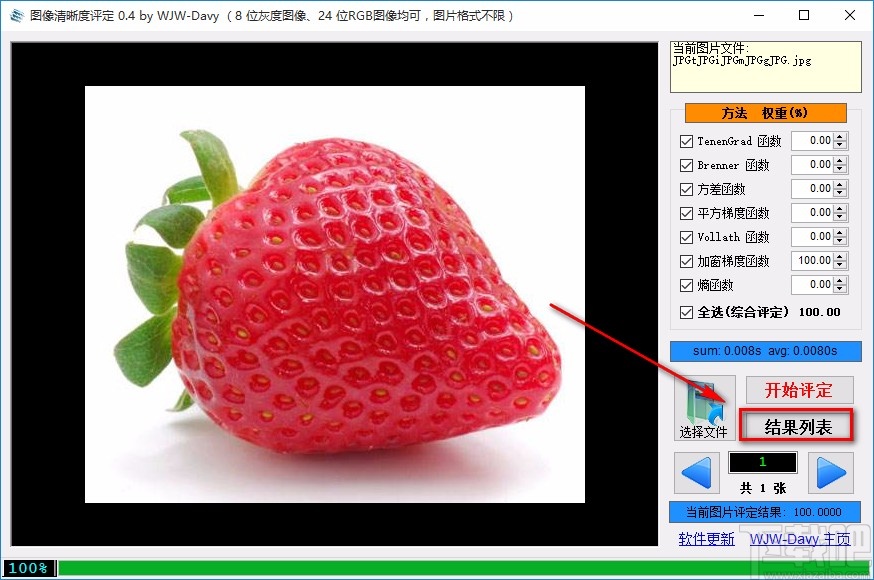The height and width of the screenshot is (580, 874).
Task: Open the WJW-Davy 主页 link
Action: 800,539
